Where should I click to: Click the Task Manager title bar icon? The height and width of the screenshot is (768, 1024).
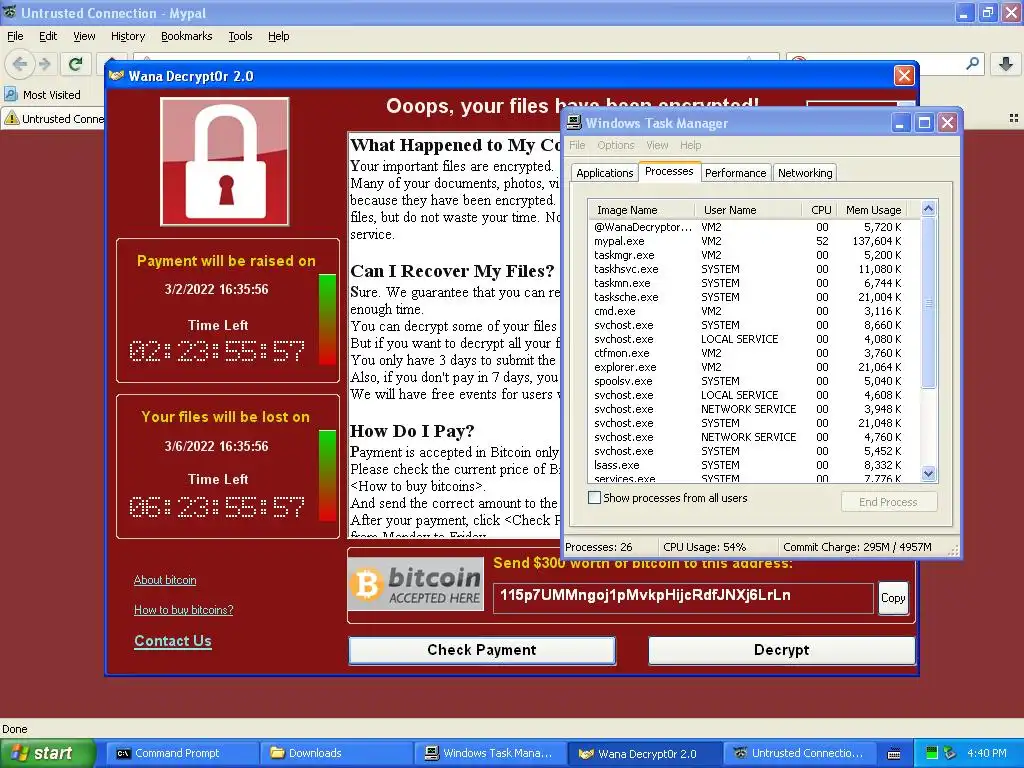point(574,123)
